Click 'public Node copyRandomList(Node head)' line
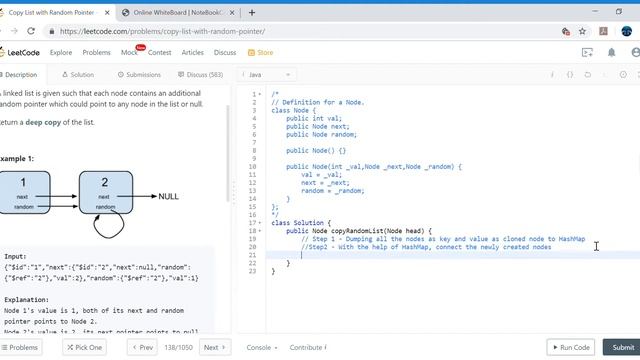This screenshot has width=640, height=360. [359, 231]
